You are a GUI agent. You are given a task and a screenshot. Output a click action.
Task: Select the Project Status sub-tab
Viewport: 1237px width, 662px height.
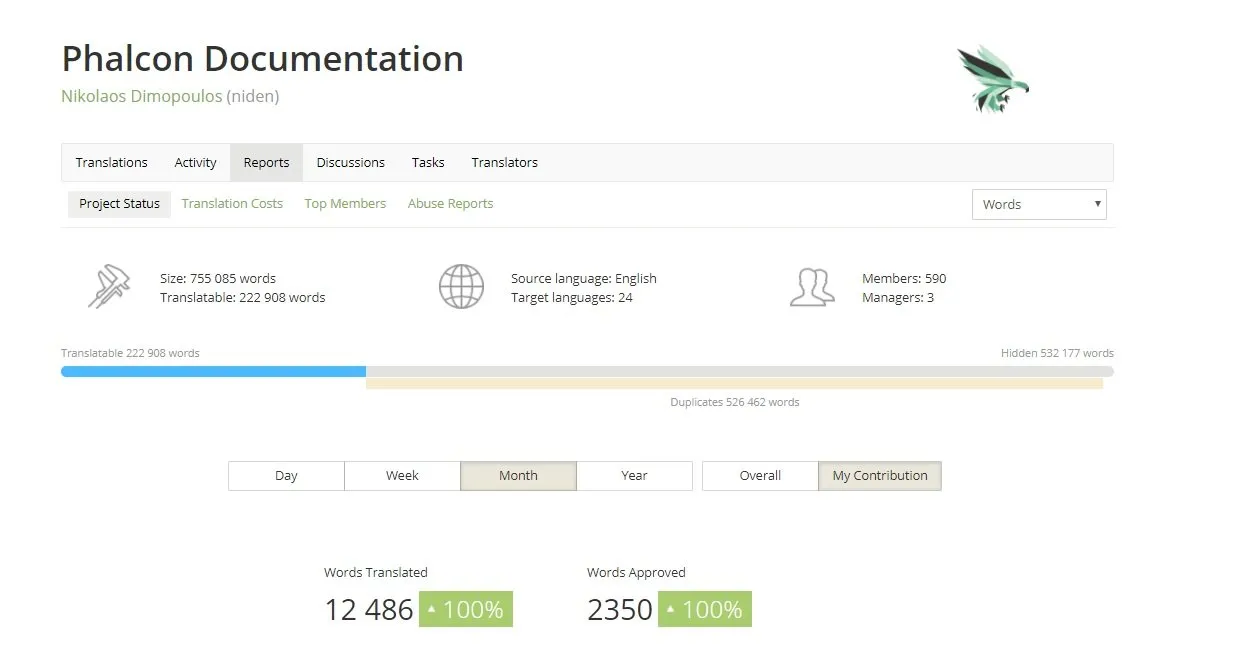click(120, 204)
